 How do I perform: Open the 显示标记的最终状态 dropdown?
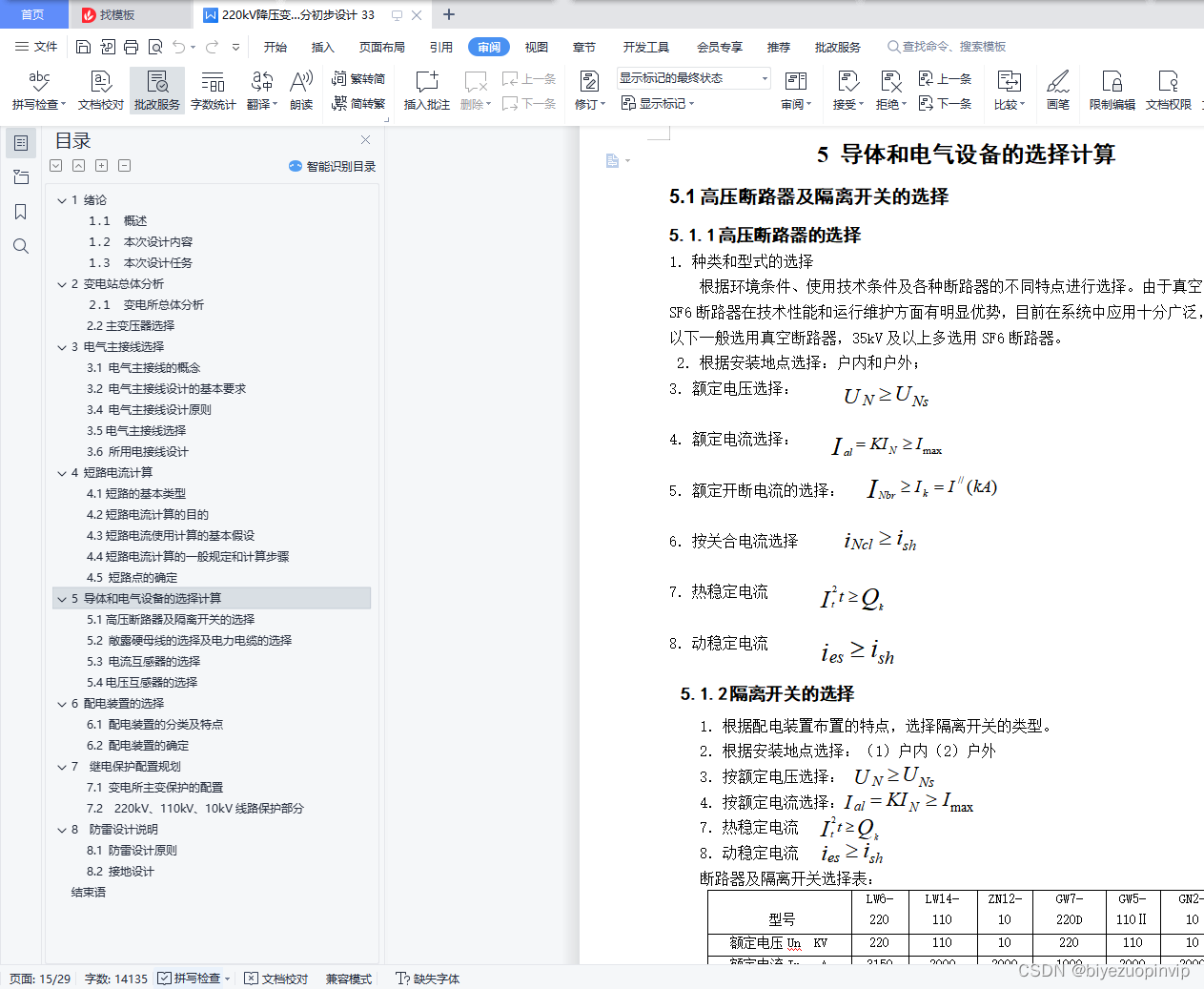pyautogui.click(x=693, y=78)
